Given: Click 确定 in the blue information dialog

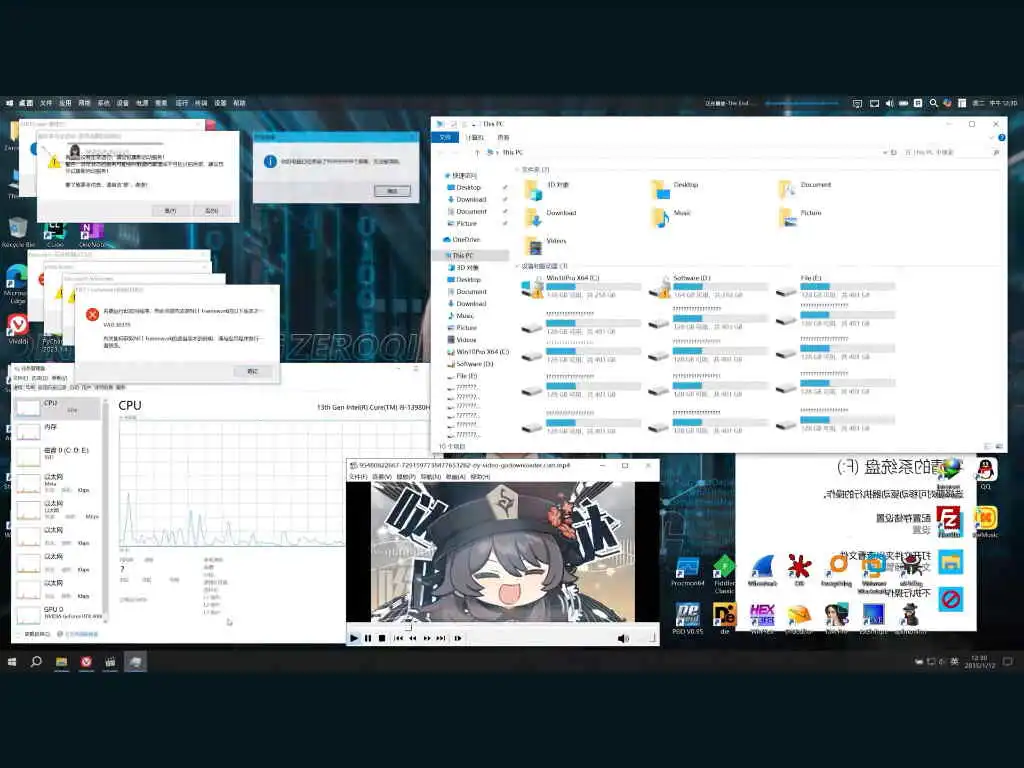Looking at the screenshot, I should [392, 191].
